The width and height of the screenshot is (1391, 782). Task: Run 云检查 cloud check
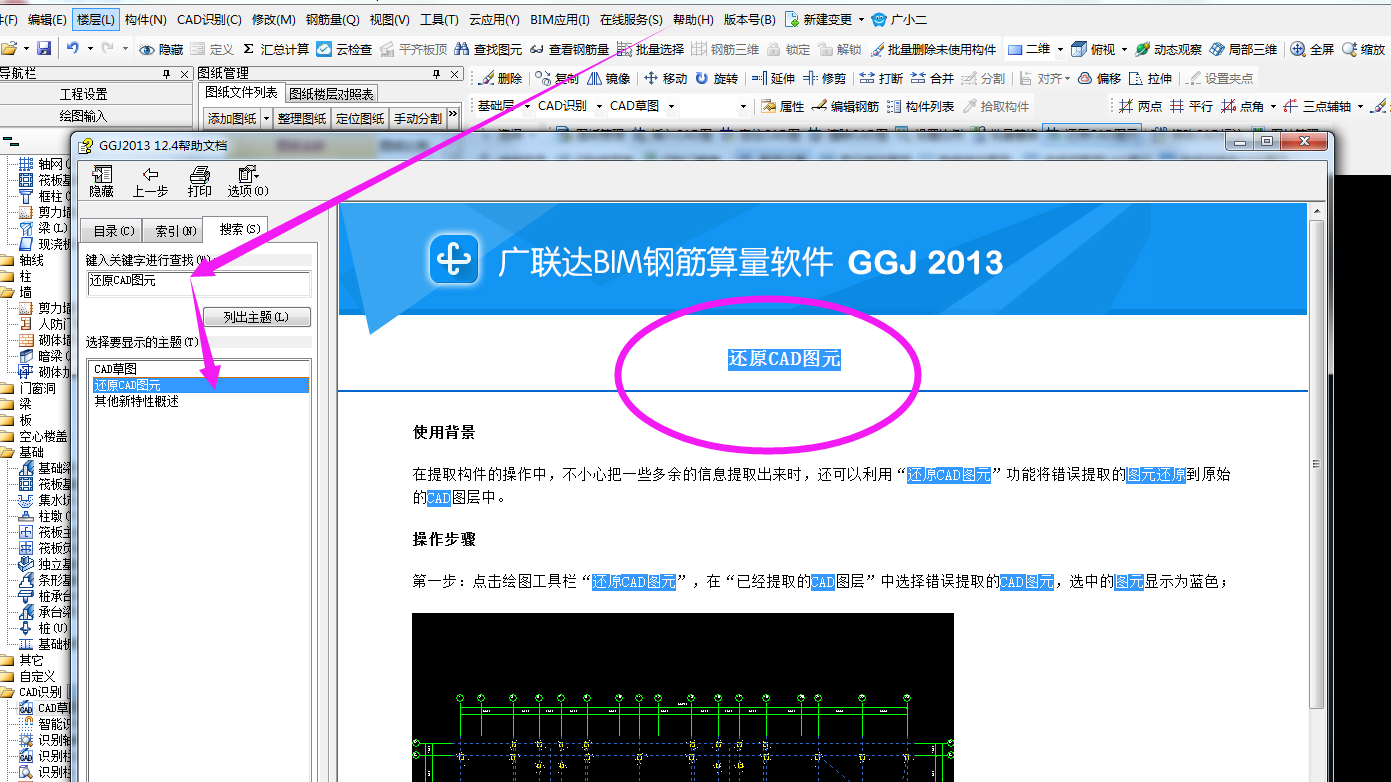tap(344, 49)
